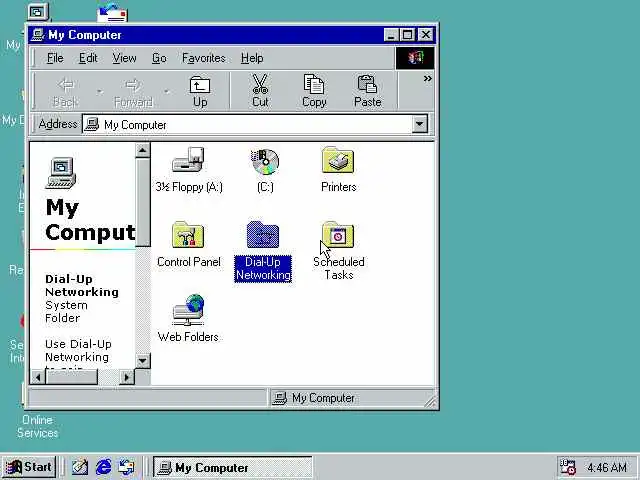Select the Printers folder icon

coord(338,160)
